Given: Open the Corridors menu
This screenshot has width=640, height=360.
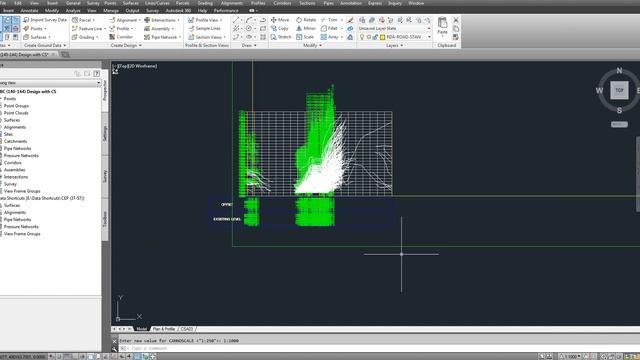Looking at the screenshot, I should pos(282,3).
